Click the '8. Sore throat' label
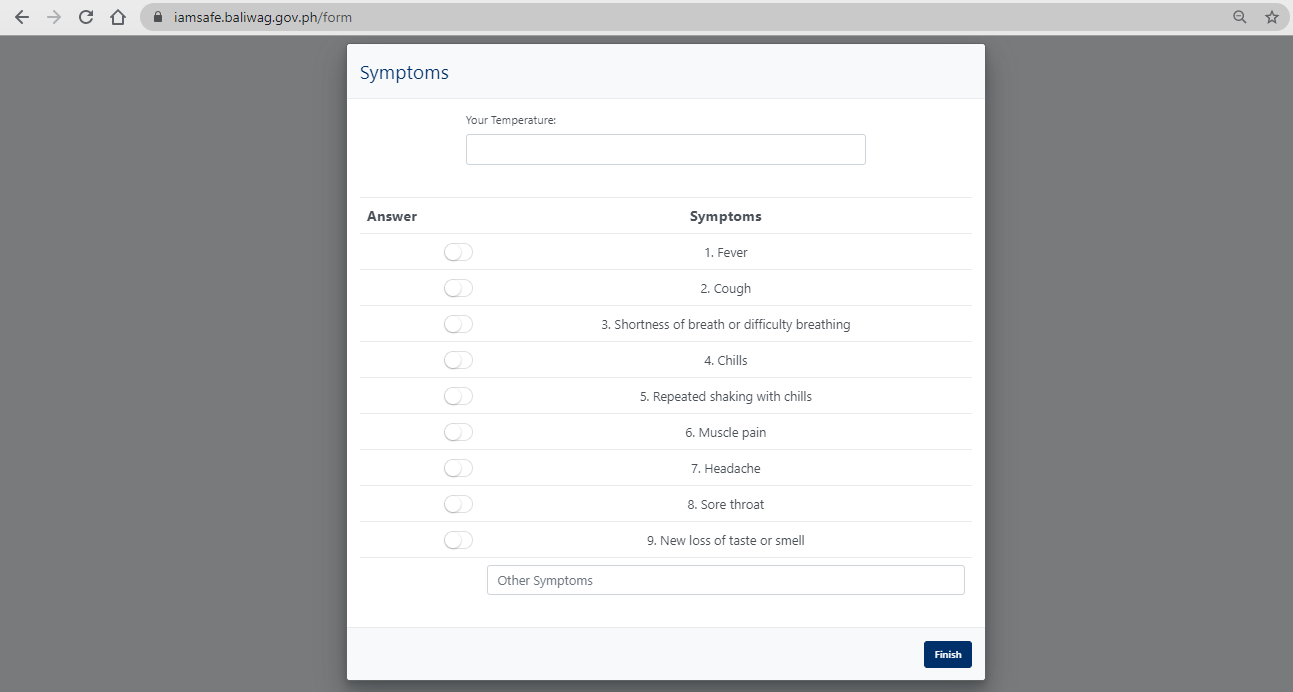The width and height of the screenshot is (1293, 692). pyautogui.click(x=726, y=504)
